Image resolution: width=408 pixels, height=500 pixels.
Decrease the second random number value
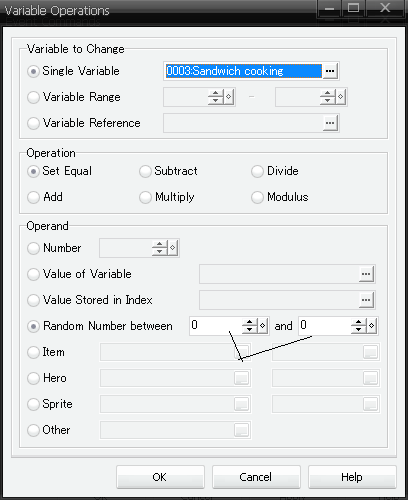[x=359, y=329]
